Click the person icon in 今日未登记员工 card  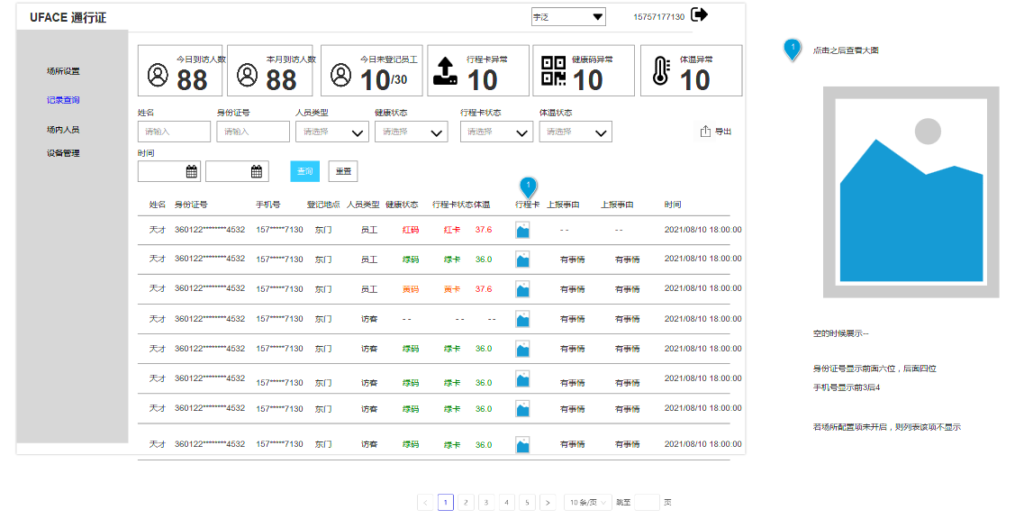click(x=341, y=74)
